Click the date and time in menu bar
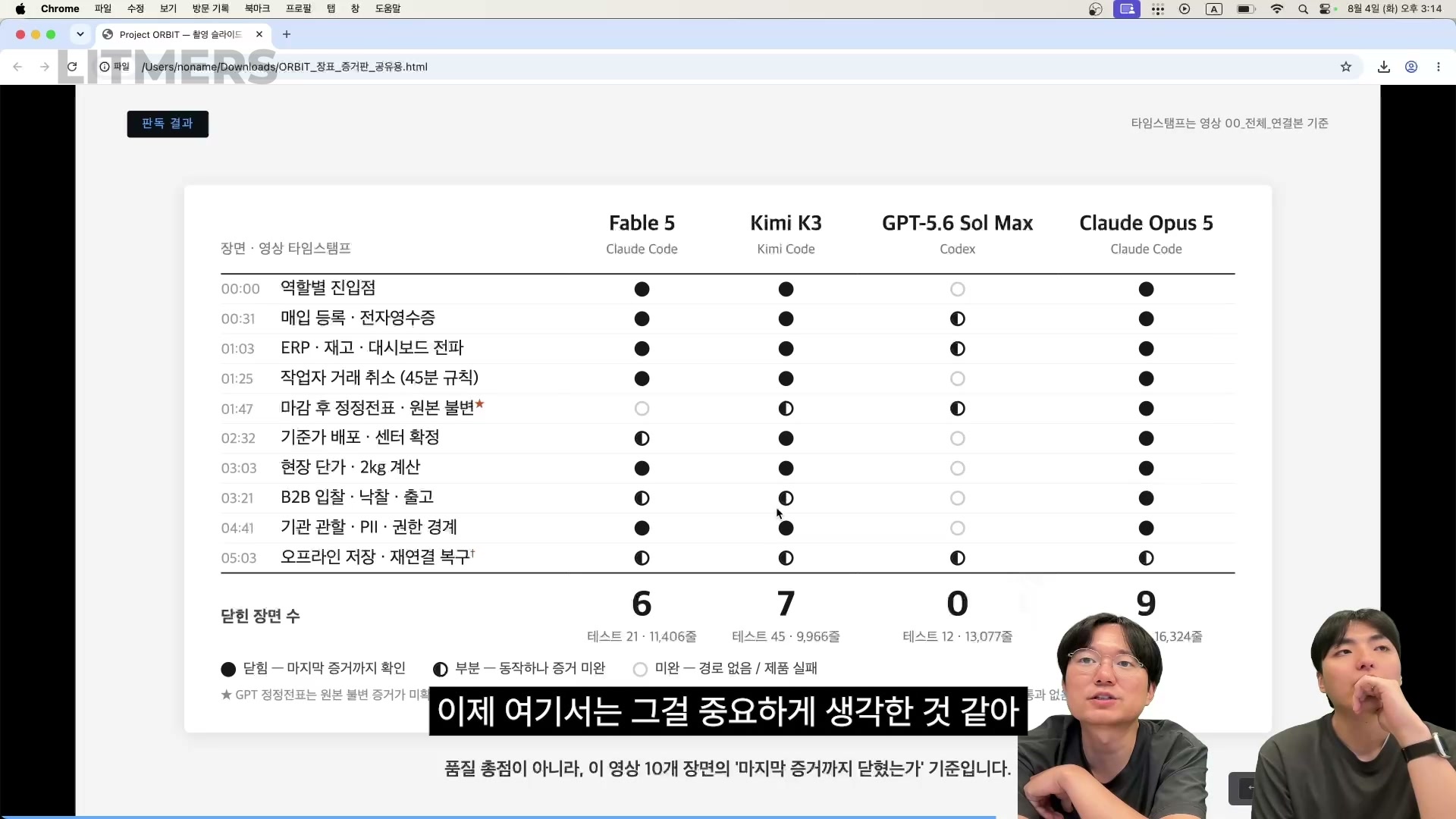The height and width of the screenshot is (819, 1456). point(1395,9)
